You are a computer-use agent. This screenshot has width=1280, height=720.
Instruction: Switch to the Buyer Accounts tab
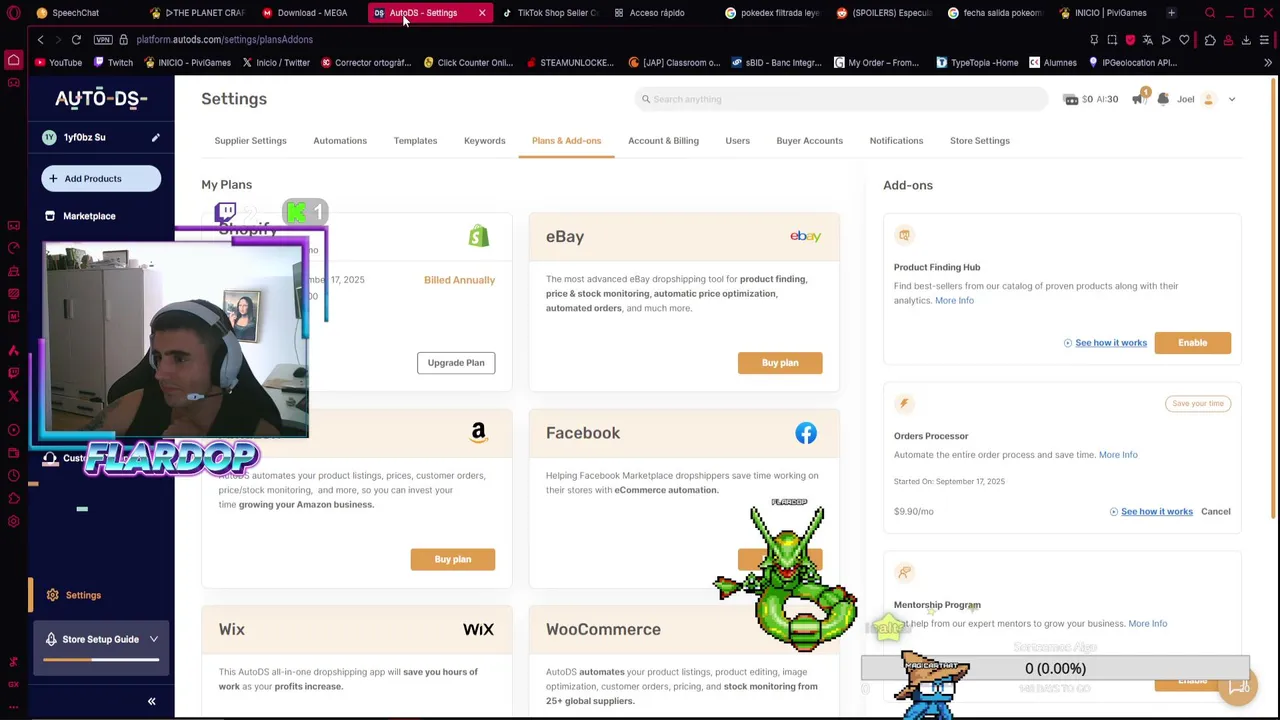tap(809, 141)
